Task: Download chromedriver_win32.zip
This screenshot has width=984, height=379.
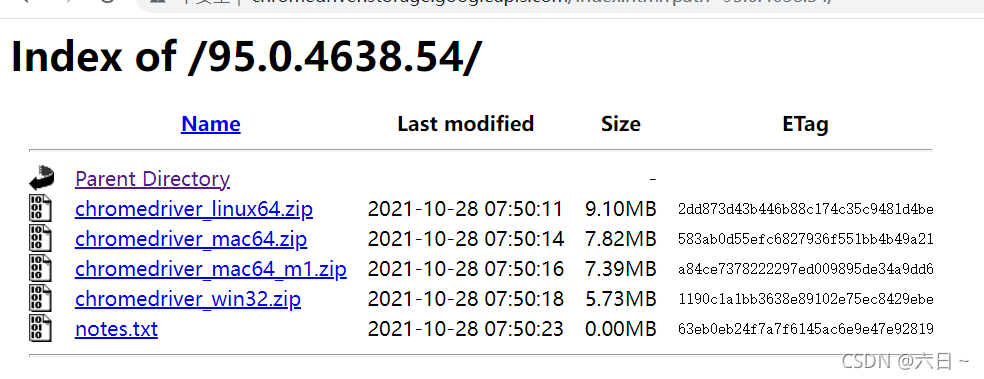Action: point(188,299)
